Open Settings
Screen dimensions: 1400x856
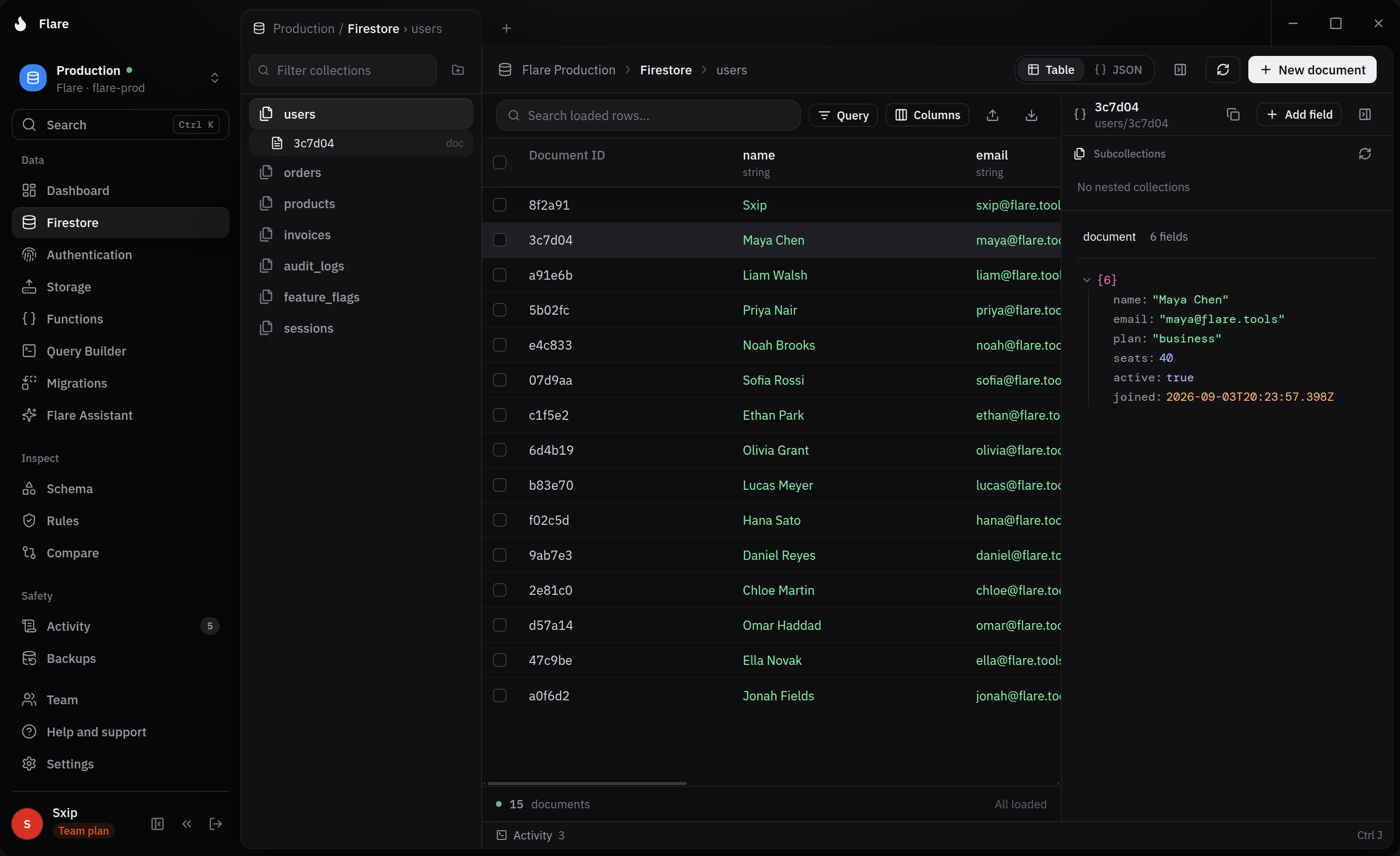(121, 764)
